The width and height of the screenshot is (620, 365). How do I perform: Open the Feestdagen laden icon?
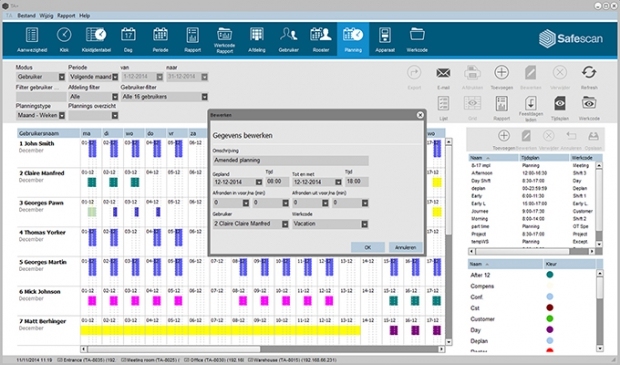coord(530,104)
